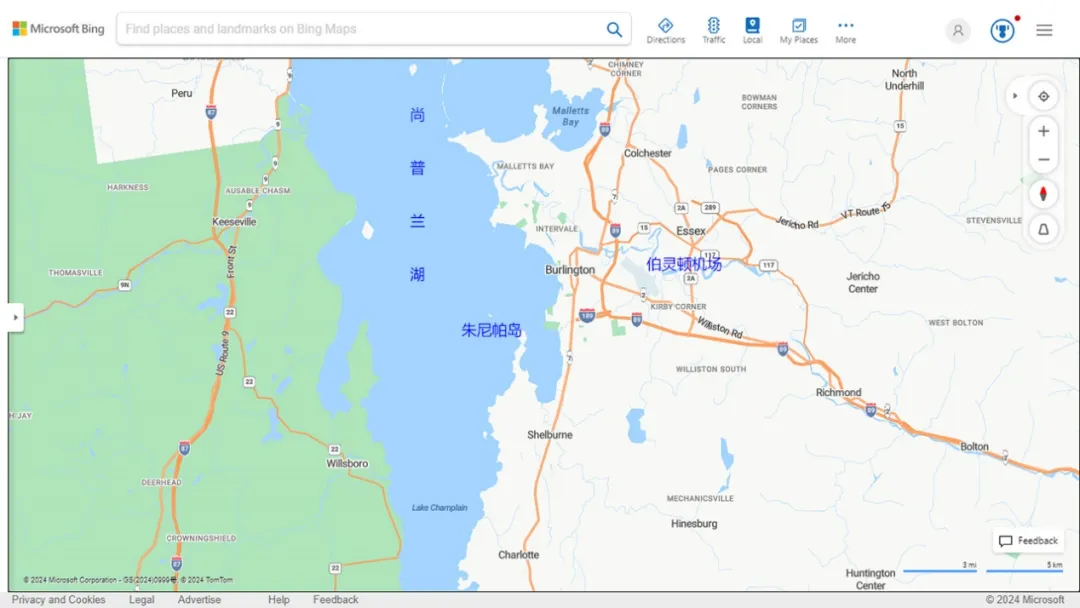Zoom in on the map
The width and height of the screenshot is (1080, 608).
pos(1043,131)
